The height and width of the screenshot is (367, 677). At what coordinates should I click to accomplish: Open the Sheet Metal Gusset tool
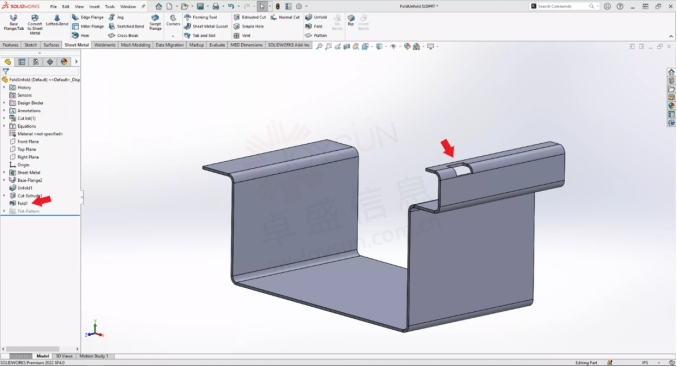tap(206, 26)
